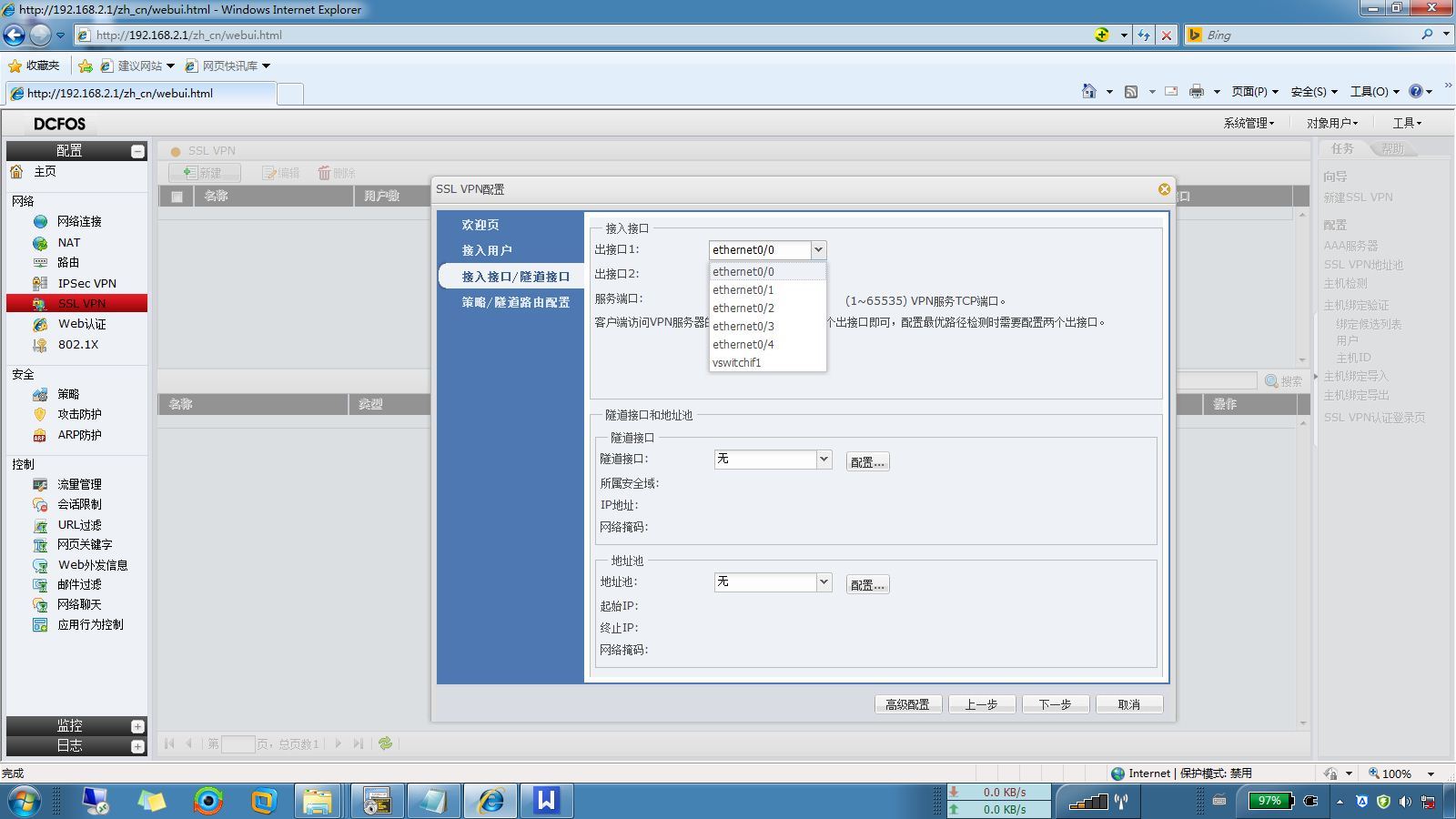Open 系统管理 menu
The image size is (1456, 819).
(x=1249, y=123)
